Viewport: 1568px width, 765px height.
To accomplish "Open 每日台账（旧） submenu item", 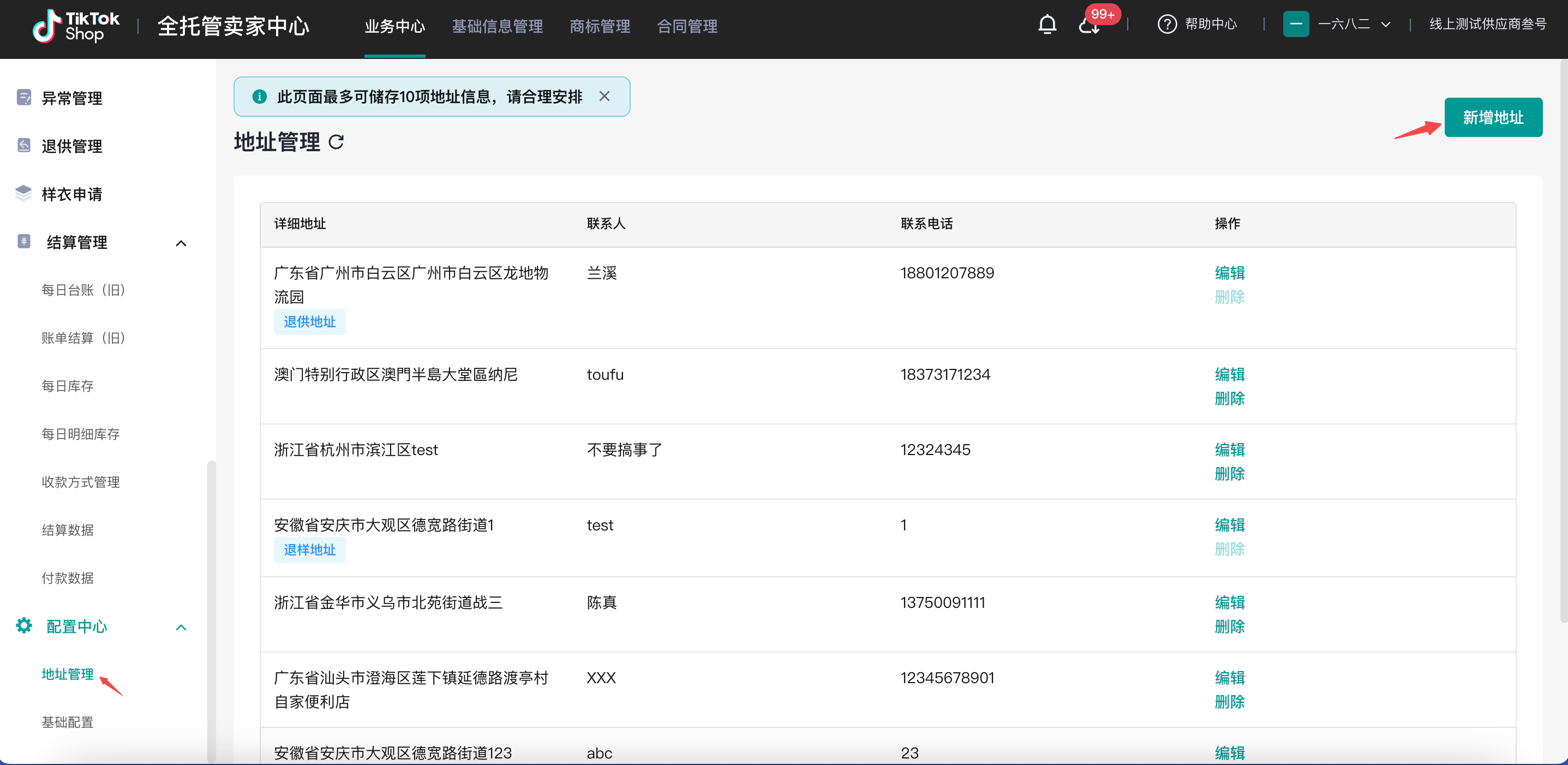I will pos(83,290).
